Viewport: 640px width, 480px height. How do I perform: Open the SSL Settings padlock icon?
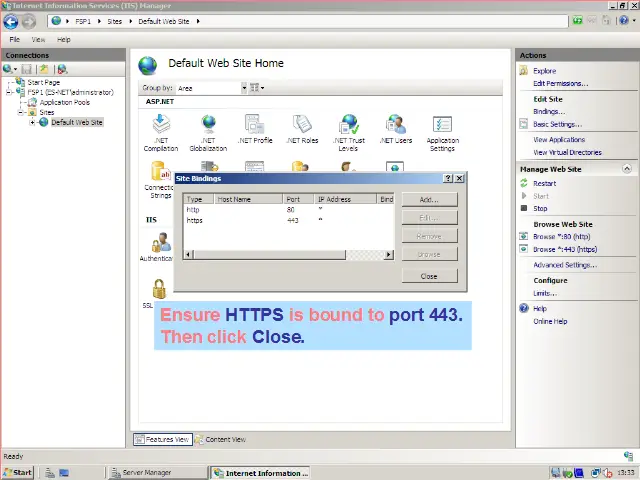coord(158,289)
